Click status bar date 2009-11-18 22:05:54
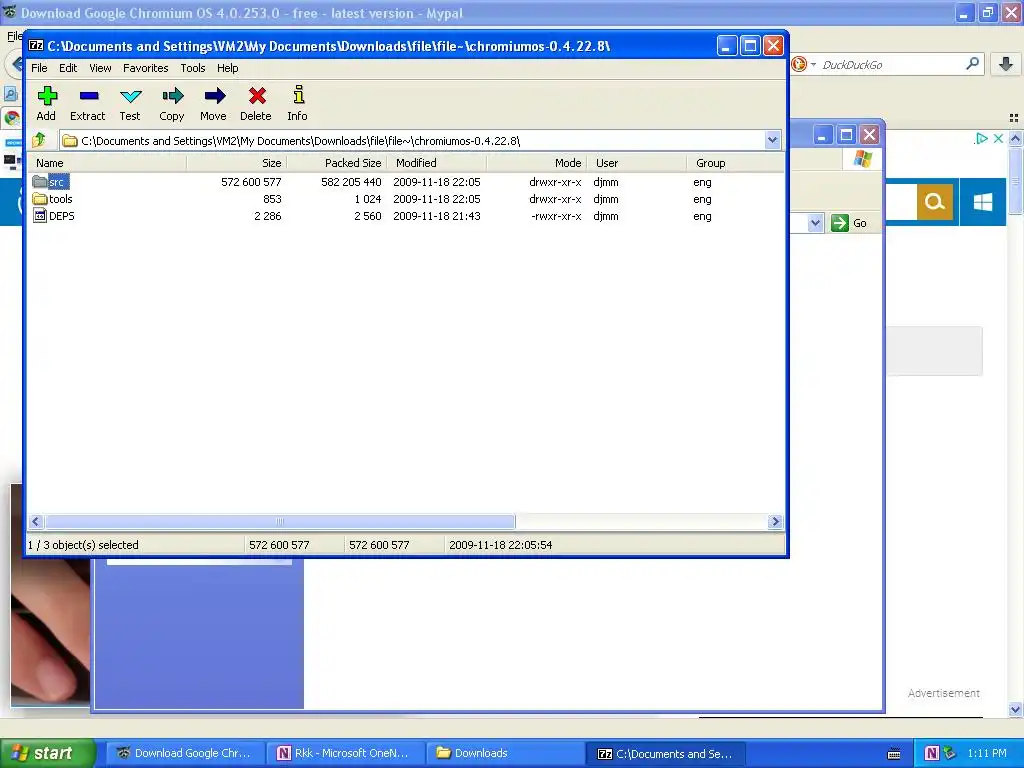Screen dimensions: 1024x768 [x=501, y=545]
